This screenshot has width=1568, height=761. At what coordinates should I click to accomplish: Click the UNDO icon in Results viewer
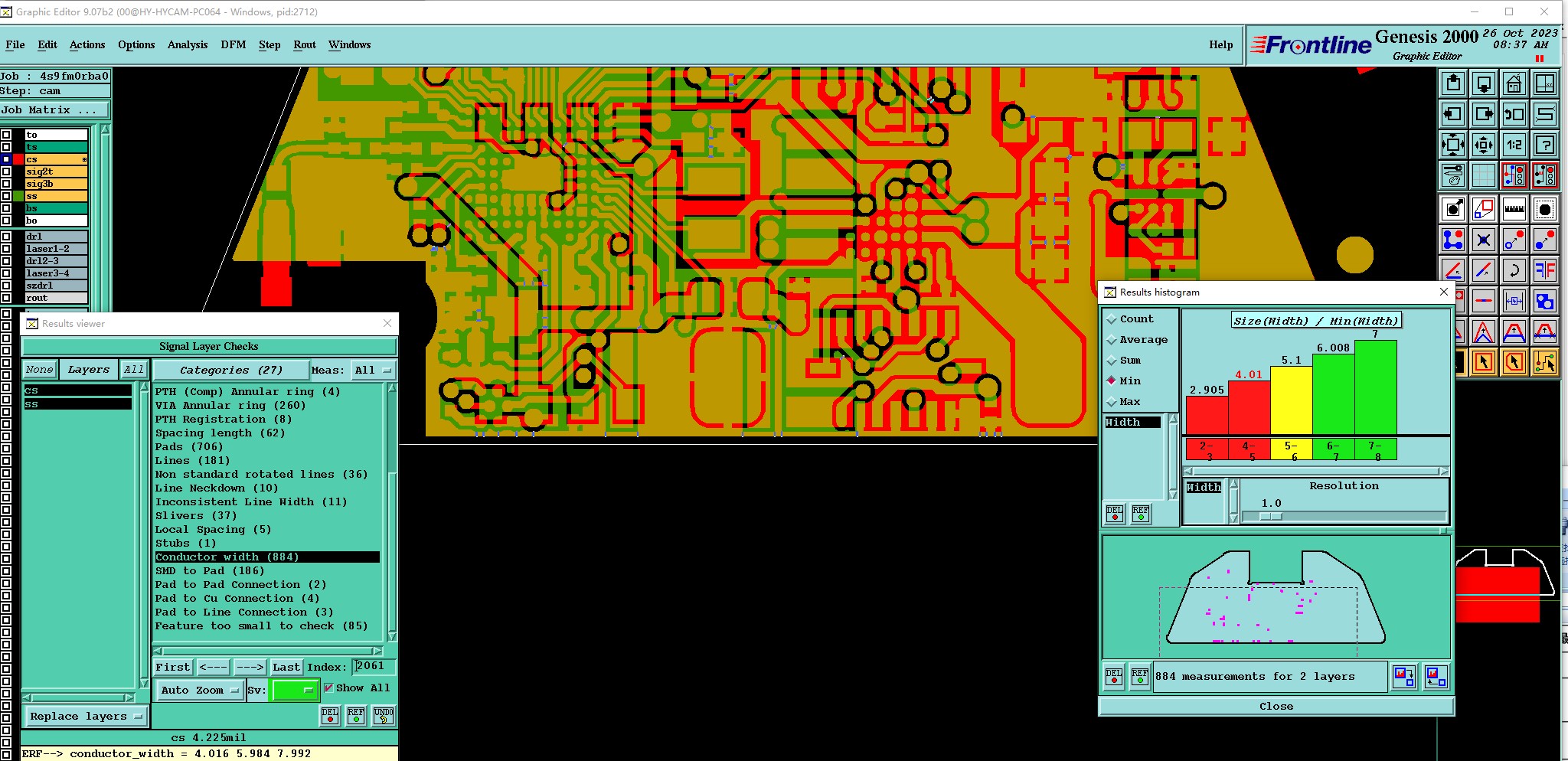tap(384, 716)
